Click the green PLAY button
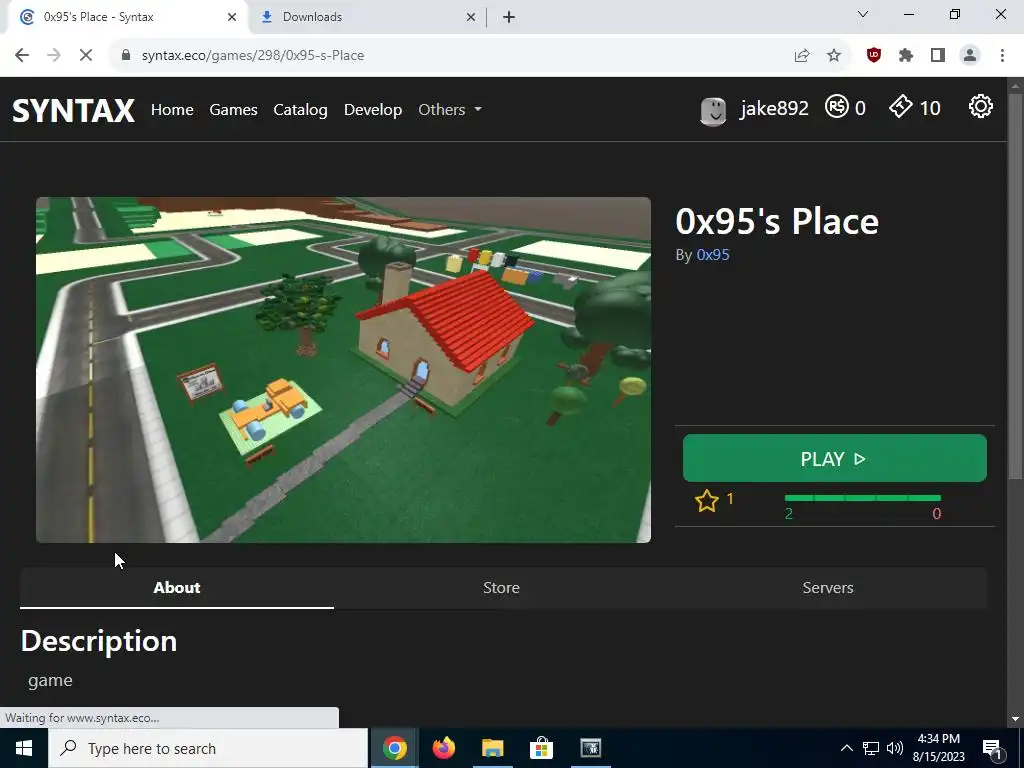This screenshot has width=1024, height=768. coord(835,458)
